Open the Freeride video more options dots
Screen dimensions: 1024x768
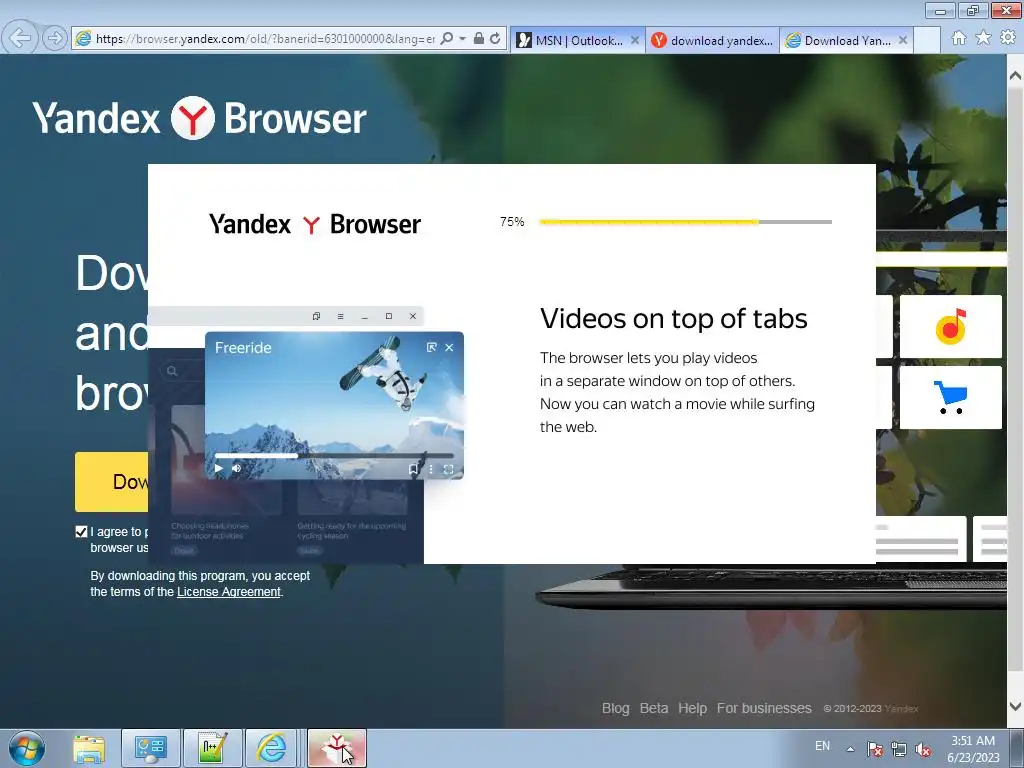click(x=431, y=469)
